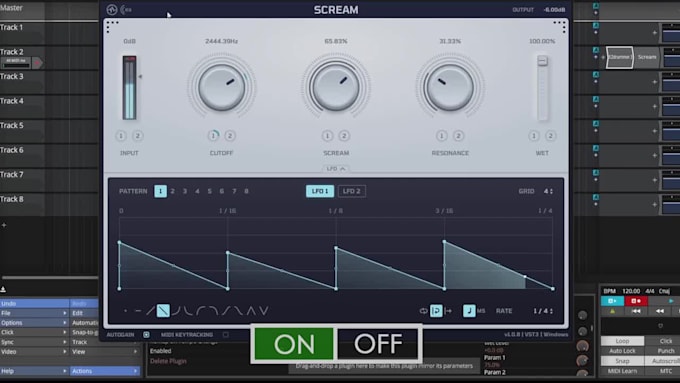Viewport: 680px width, 383px height.
Task: Open the top-left corner dots menu
Action: [112, 26]
